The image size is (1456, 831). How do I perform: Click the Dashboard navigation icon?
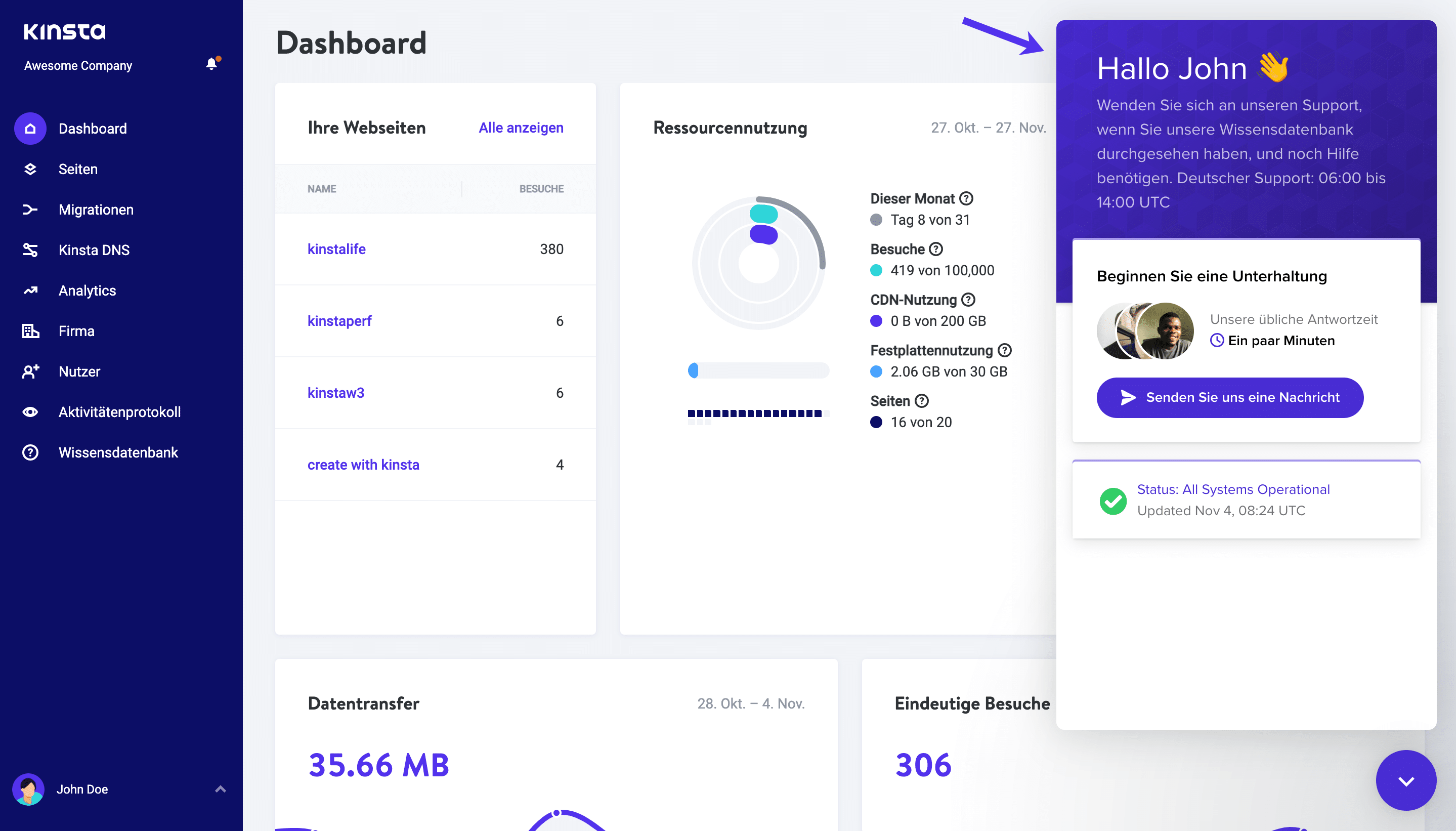(30, 128)
